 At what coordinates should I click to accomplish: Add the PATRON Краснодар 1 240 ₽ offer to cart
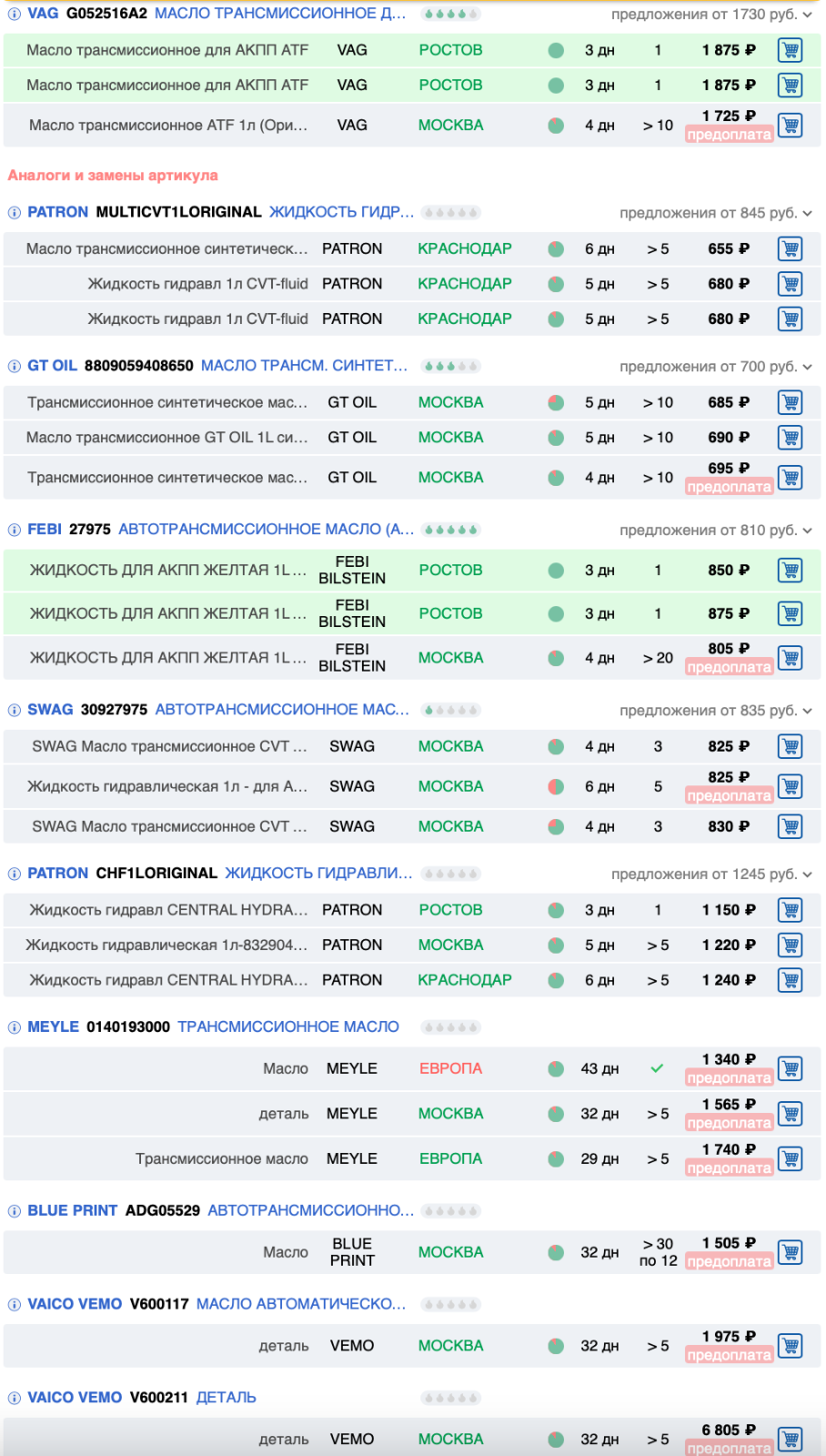coord(791,980)
